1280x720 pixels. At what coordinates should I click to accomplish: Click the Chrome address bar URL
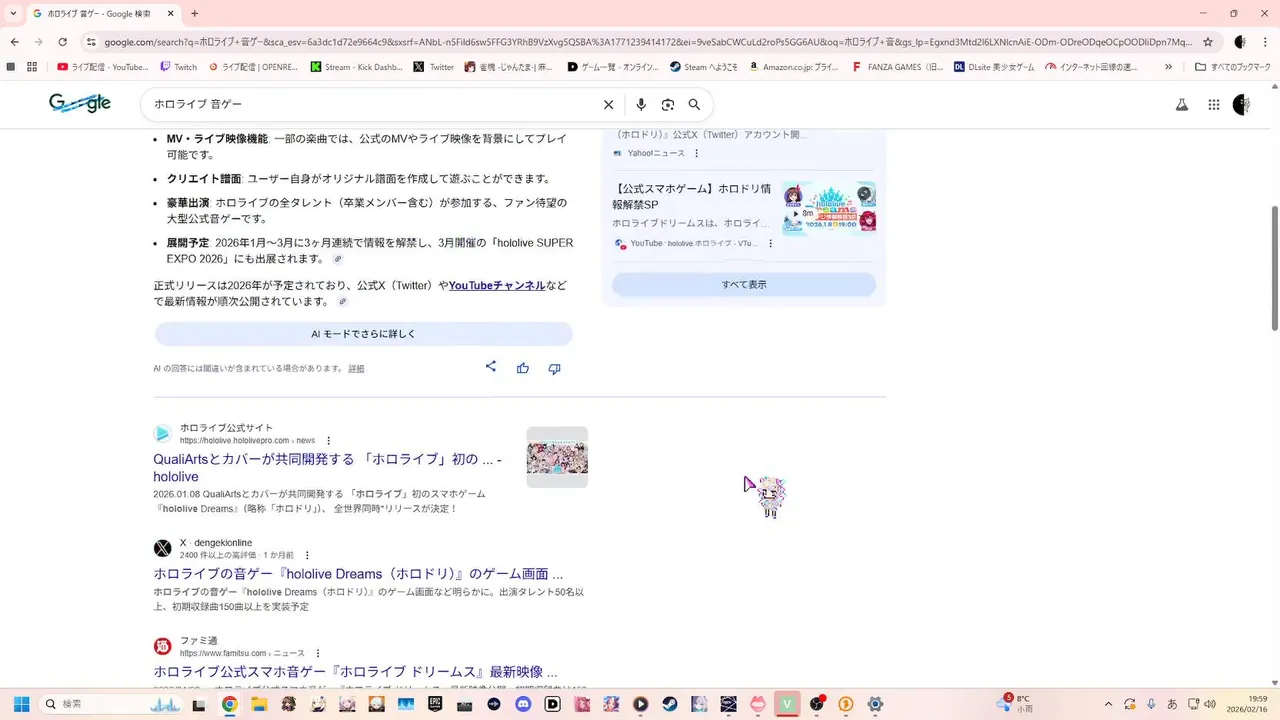pyautogui.click(x=648, y=42)
